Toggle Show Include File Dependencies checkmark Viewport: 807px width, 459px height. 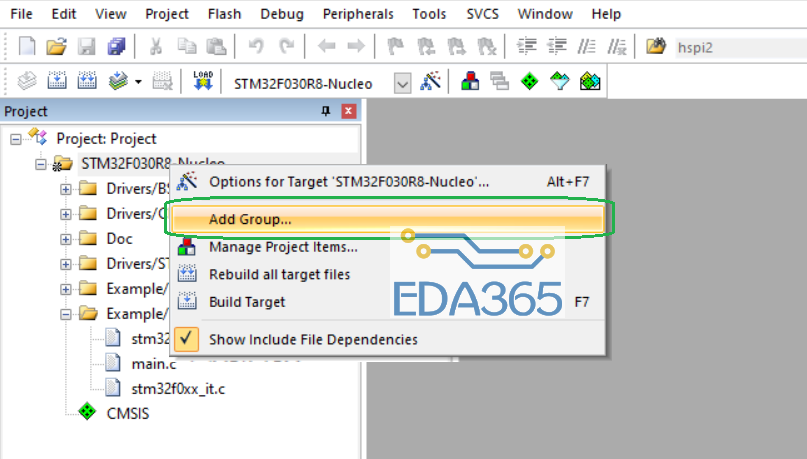(186, 339)
